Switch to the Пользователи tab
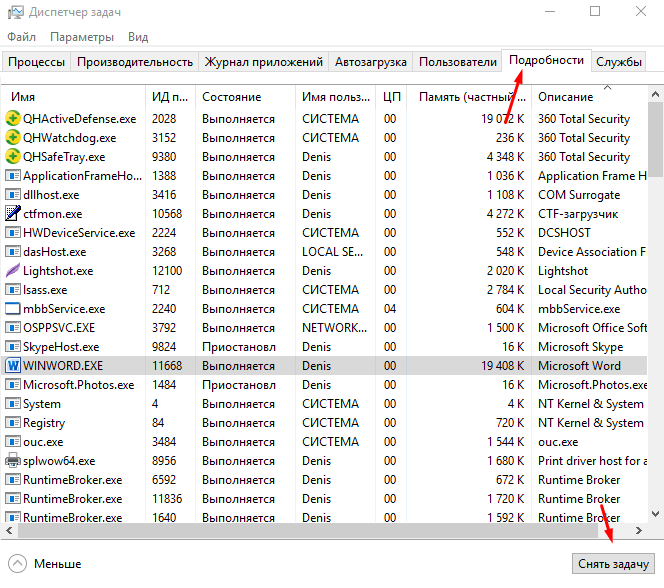 click(457, 62)
